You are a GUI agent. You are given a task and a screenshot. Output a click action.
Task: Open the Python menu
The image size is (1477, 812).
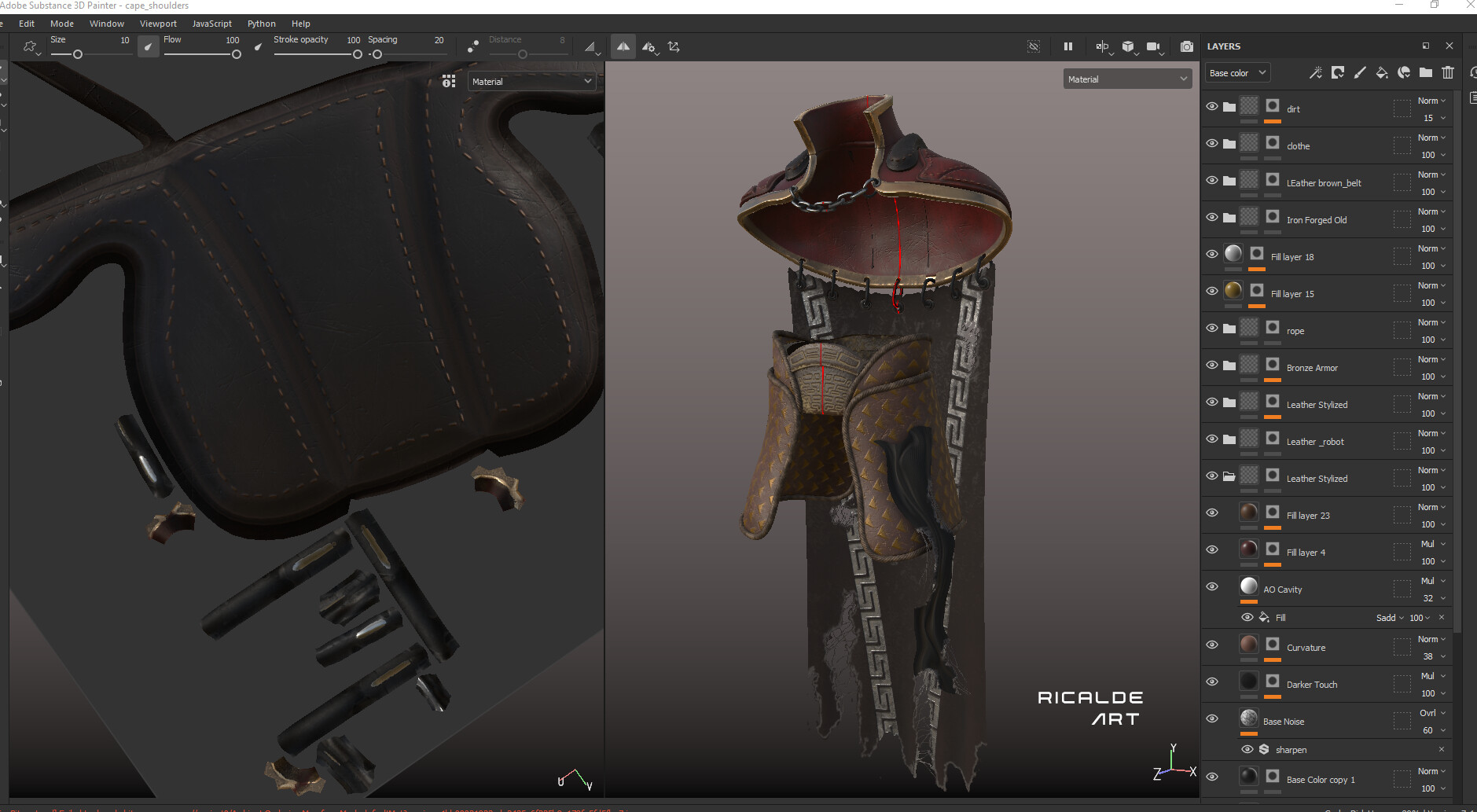click(x=261, y=24)
